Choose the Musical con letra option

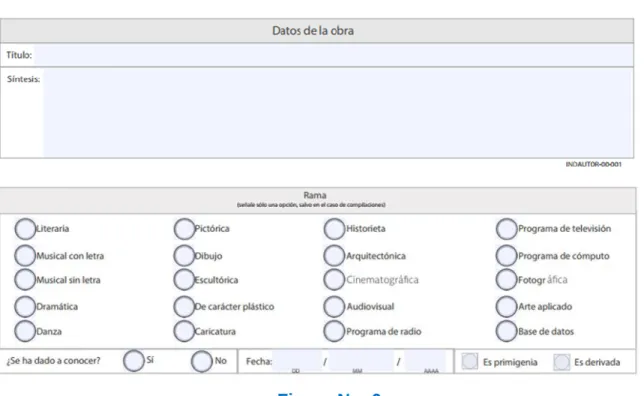tap(25, 256)
